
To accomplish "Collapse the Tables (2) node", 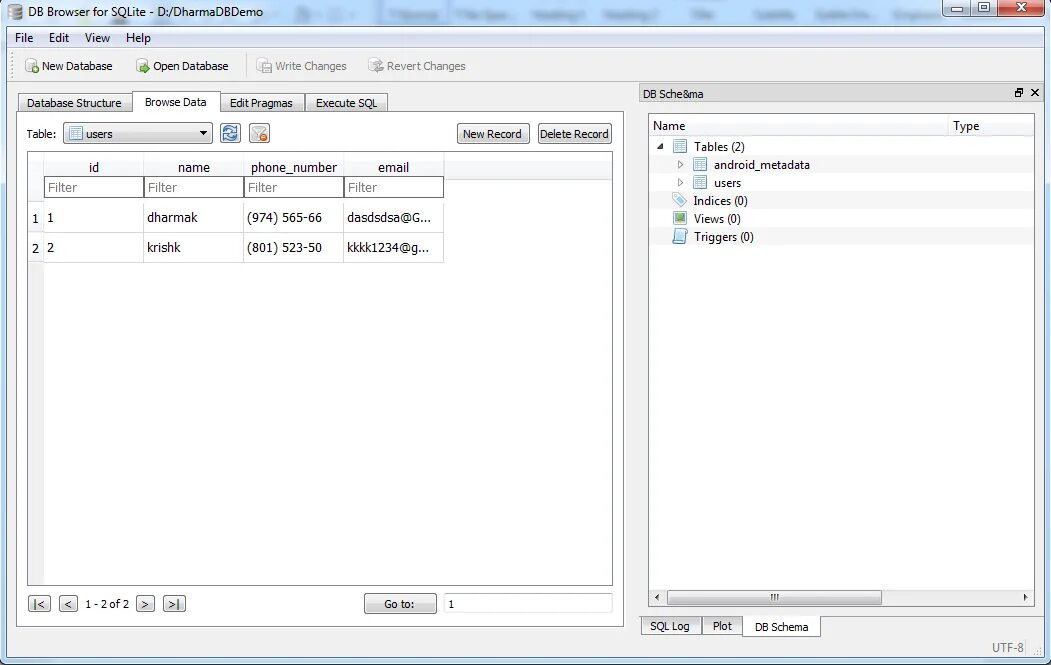I will click(660, 146).
